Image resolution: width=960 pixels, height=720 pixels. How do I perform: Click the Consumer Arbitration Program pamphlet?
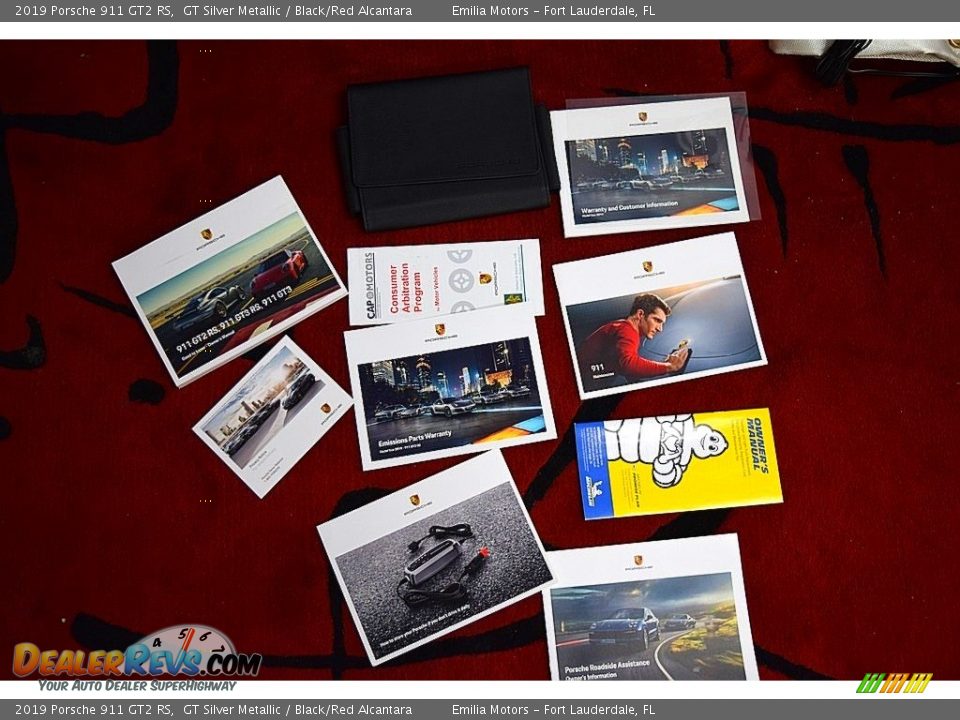pos(443,281)
